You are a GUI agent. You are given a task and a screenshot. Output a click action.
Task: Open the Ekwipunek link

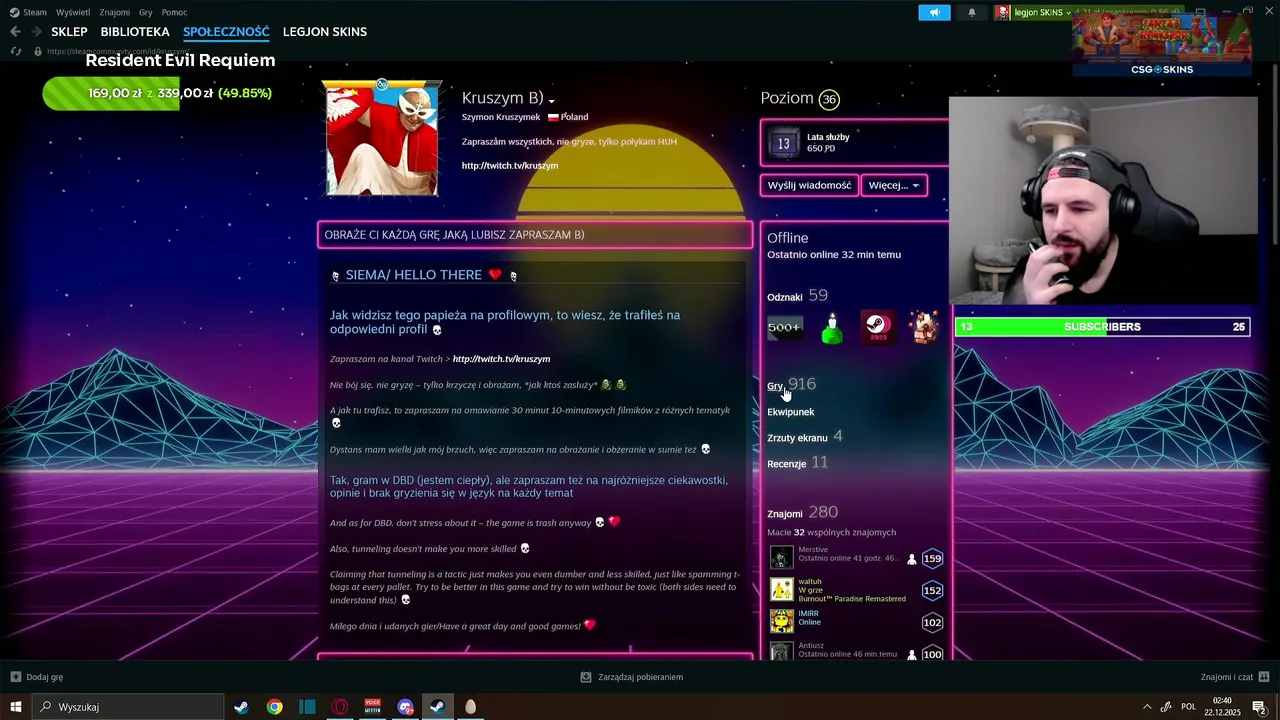(790, 412)
